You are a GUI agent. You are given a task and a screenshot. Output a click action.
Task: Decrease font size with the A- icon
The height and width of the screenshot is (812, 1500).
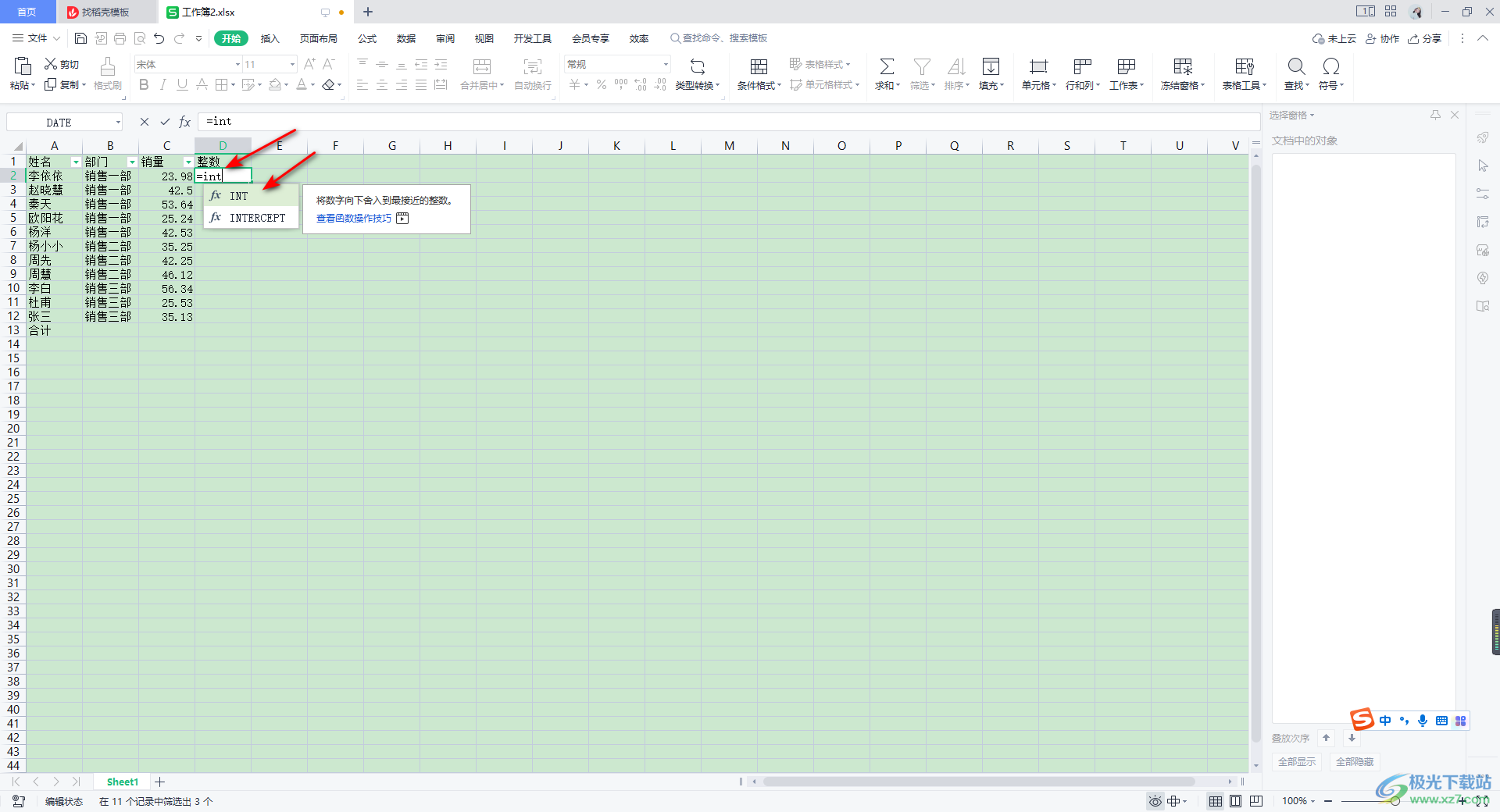[x=329, y=64]
